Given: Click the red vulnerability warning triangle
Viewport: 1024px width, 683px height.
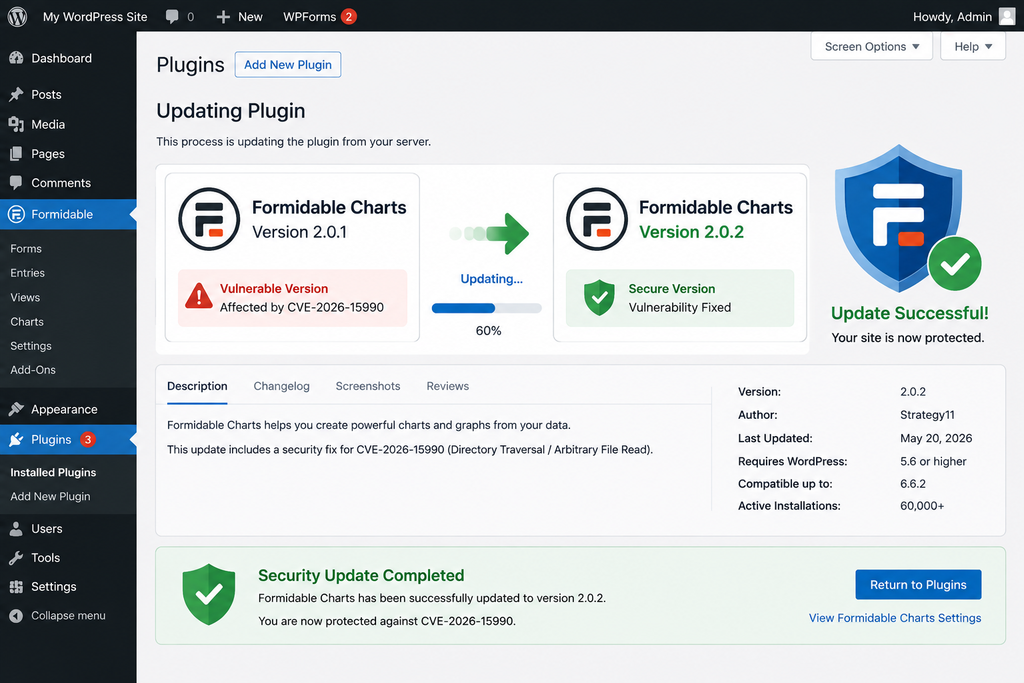Looking at the screenshot, I should [199, 296].
